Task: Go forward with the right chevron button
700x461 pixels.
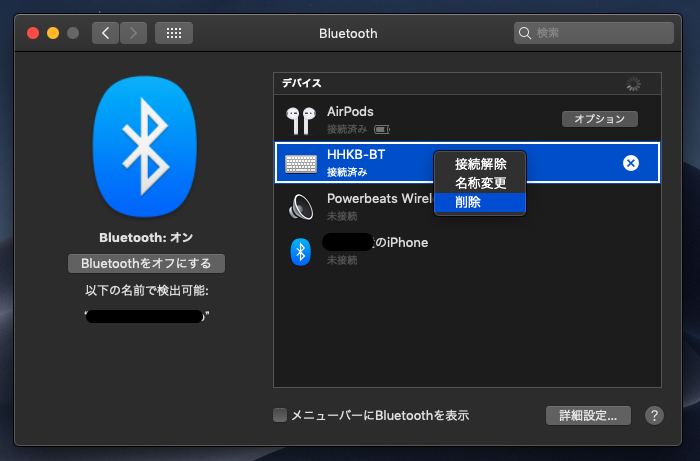Action: pyautogui.click(x=133, y=33)
